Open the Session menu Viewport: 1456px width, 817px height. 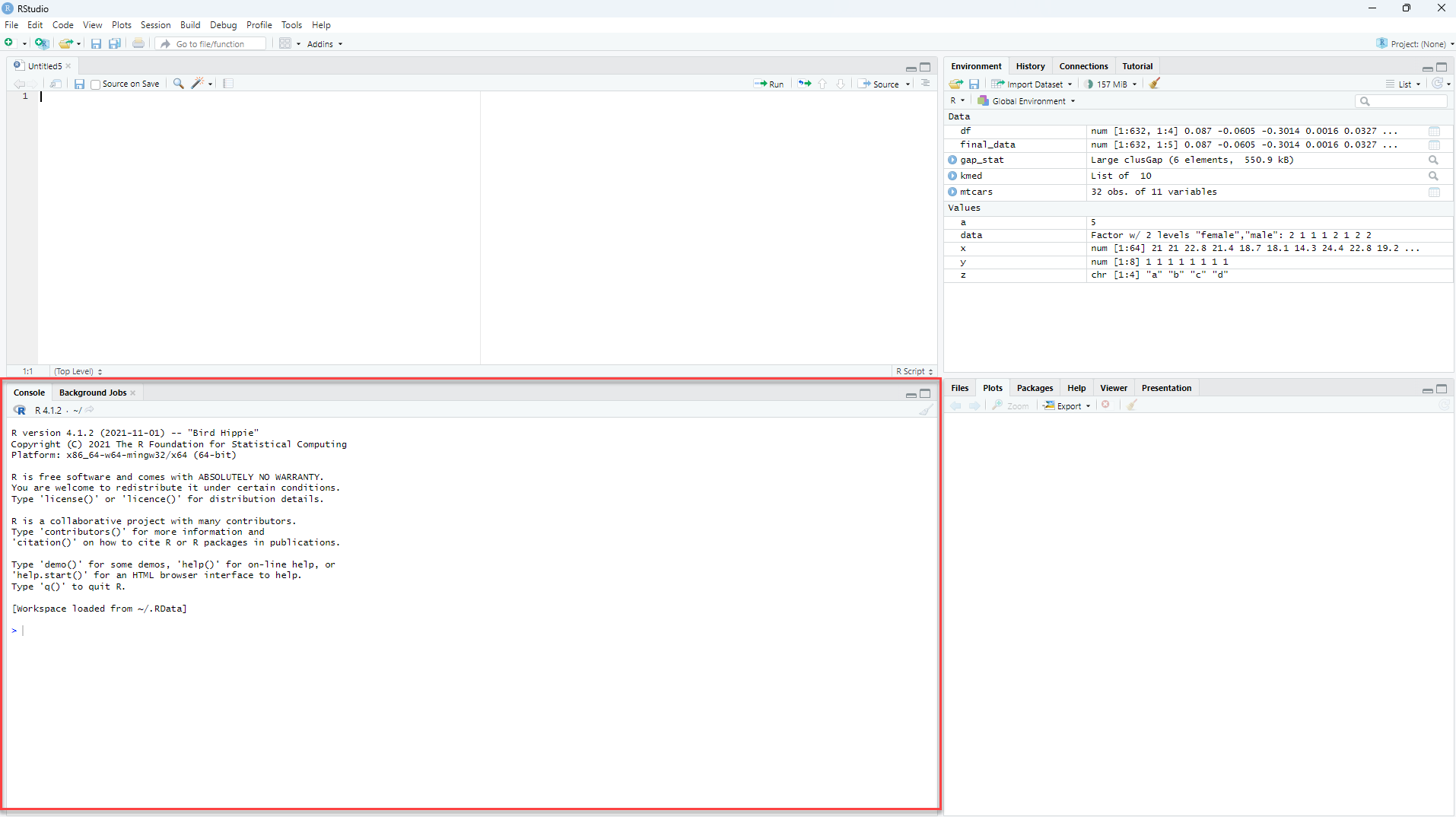coord(155,25)
